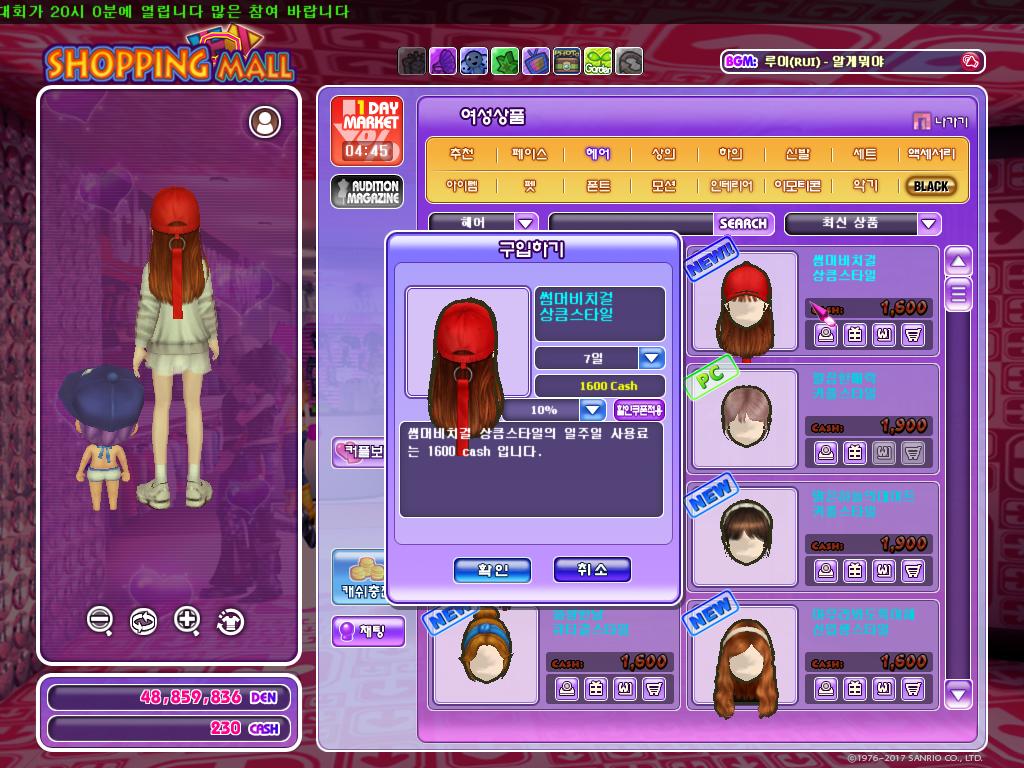Screen dimensions: 1024x768
Task: Open the Garden icon in top bar
Action: pos(598,61)
